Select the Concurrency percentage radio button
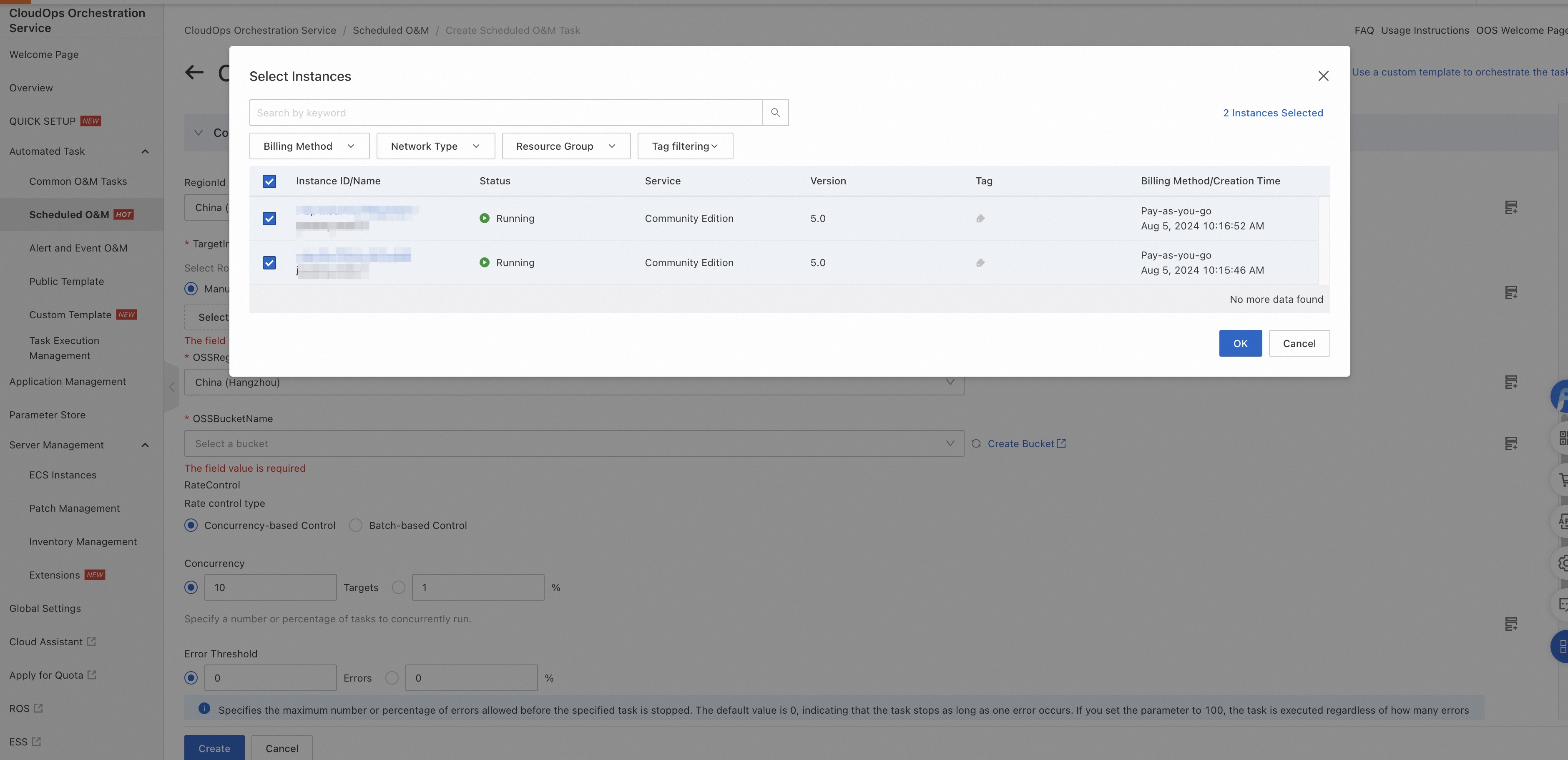 pos(399,588)
